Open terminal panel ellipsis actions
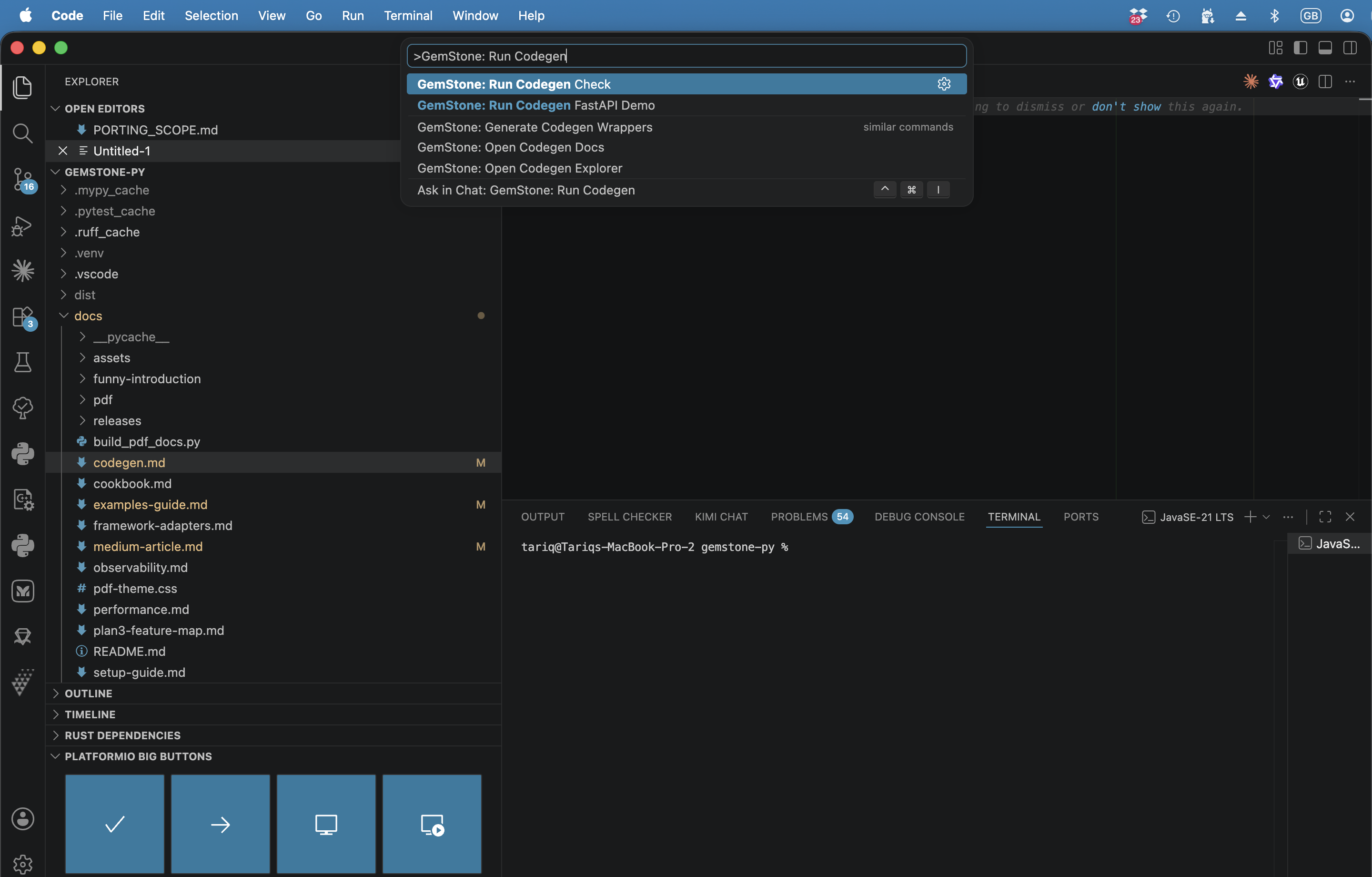 pyautogui.click(x=1288, y=517)
